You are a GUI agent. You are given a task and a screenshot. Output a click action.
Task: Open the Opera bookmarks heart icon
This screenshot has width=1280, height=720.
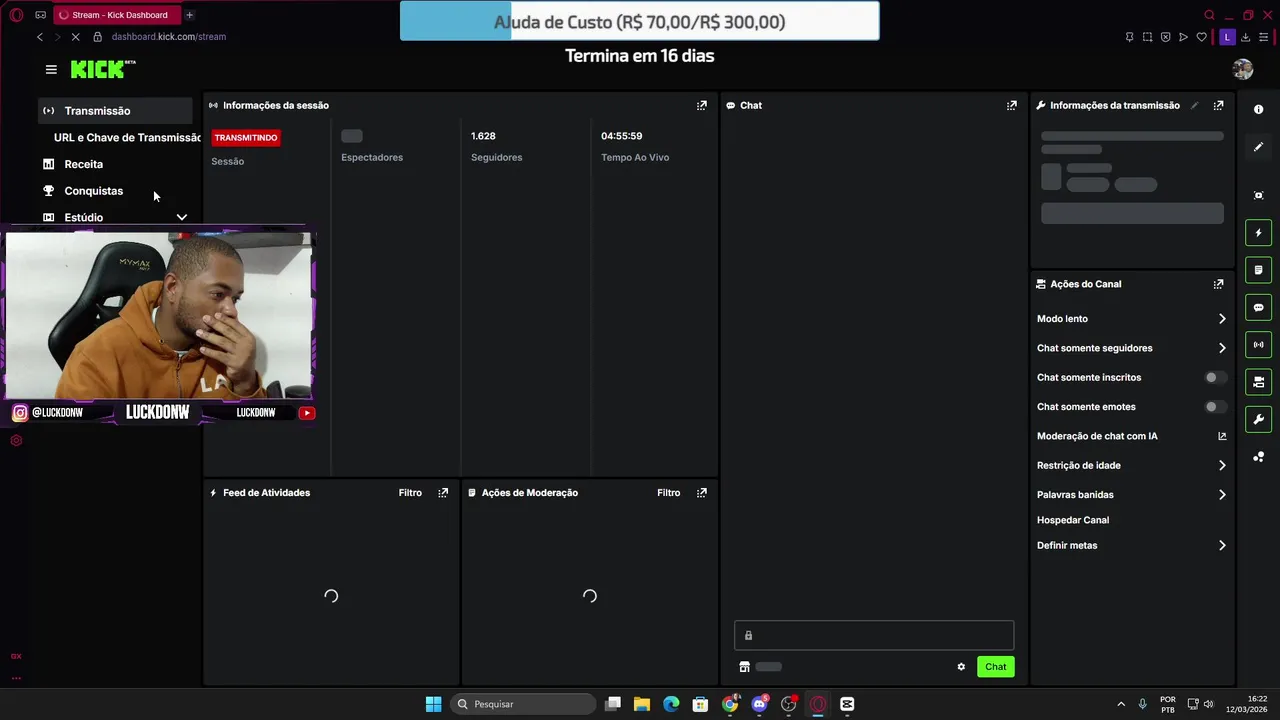coord(1201,37)
